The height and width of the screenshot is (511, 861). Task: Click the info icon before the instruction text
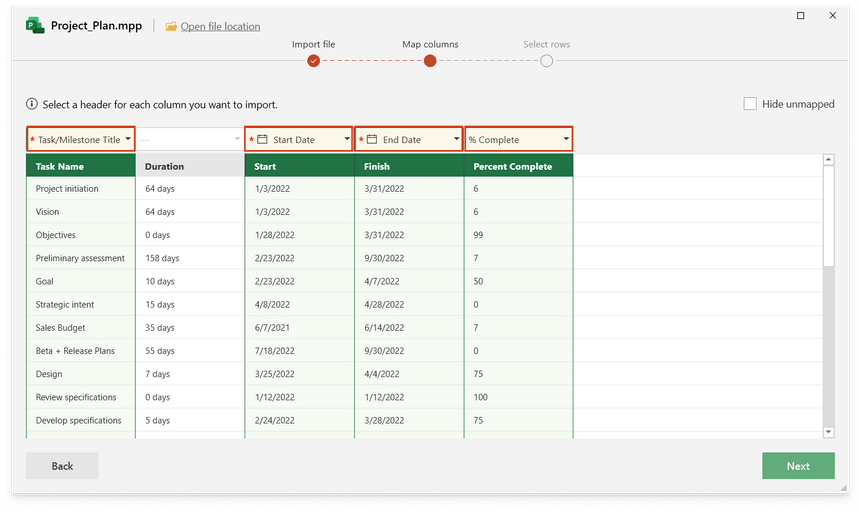tap(32, 104)
